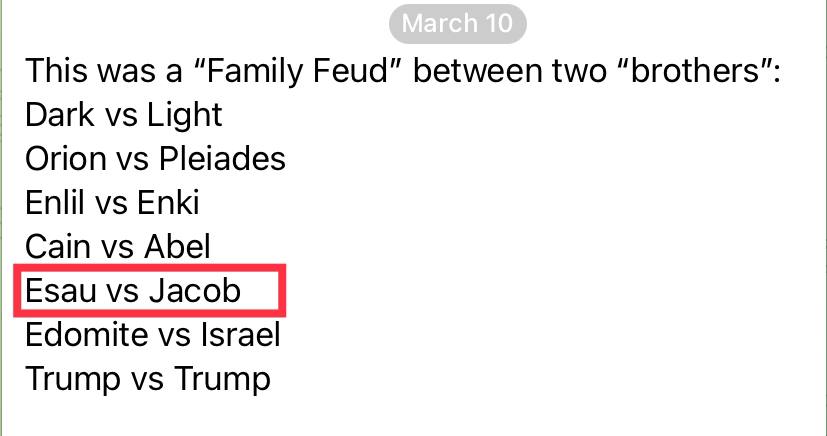Click the word Abel
827x436 pixels.
[178, 246]
